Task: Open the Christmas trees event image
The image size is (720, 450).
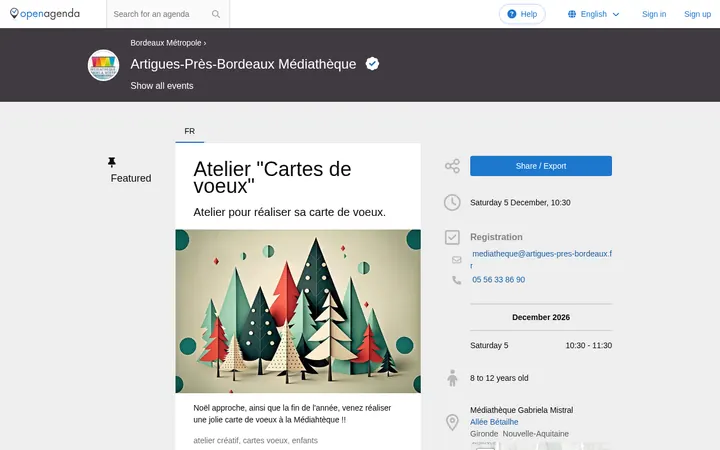Action: [298, 311]
